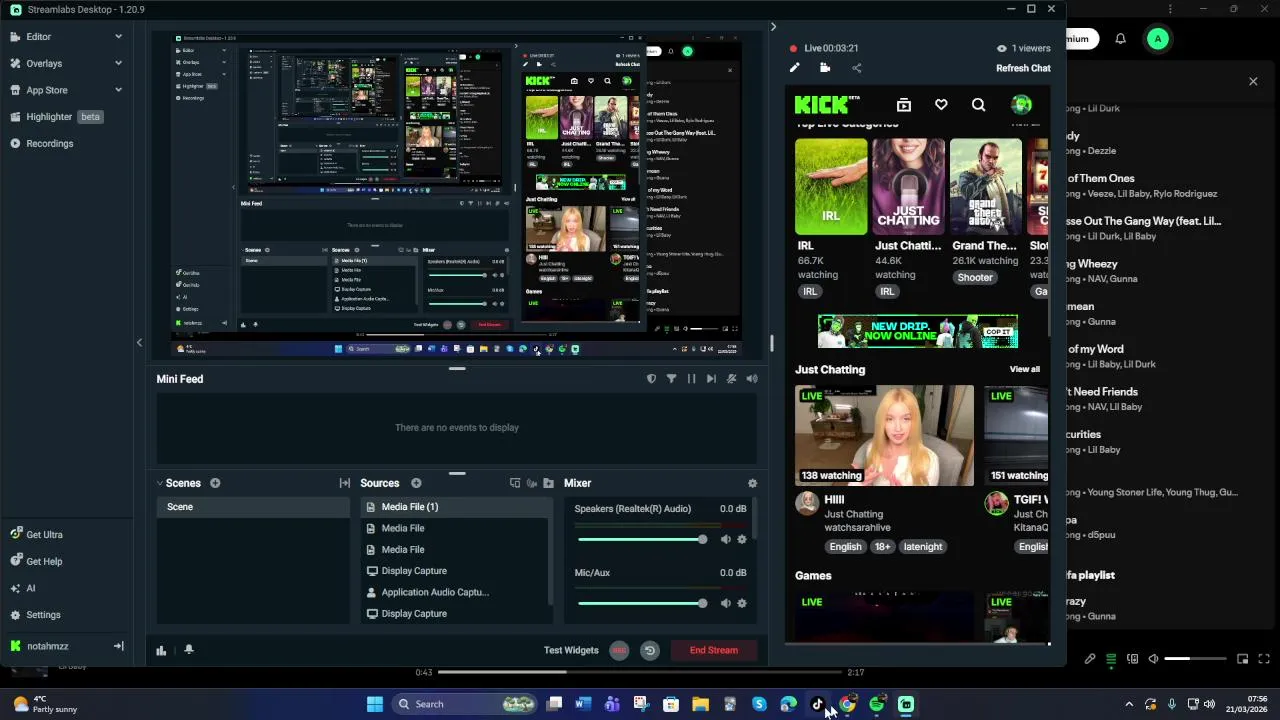
Task: Open Get Help in sidebar
Action: click(x=36, y=562)
